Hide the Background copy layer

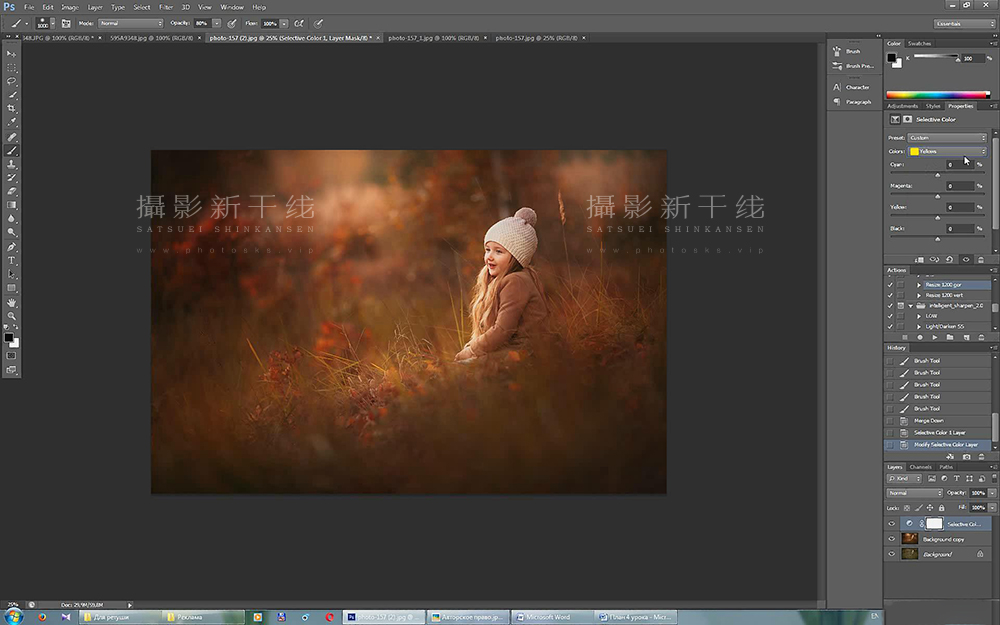pyautogui.click(x=892, y=539)
